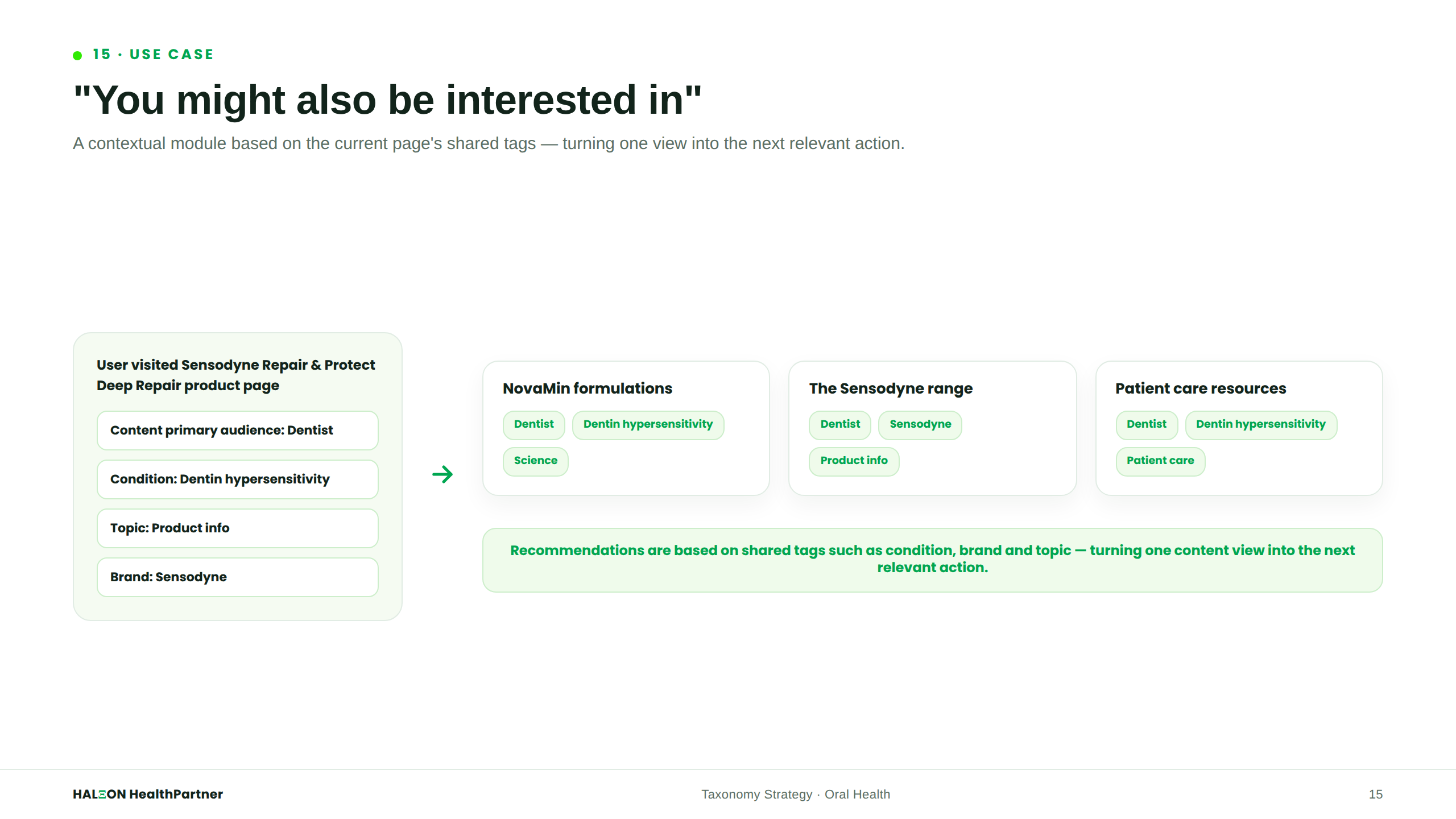This screenshot has height=819, width=1456.
Task: Select 'Condition: Dentin hypersensitivity' tag box
Action: 238,479
